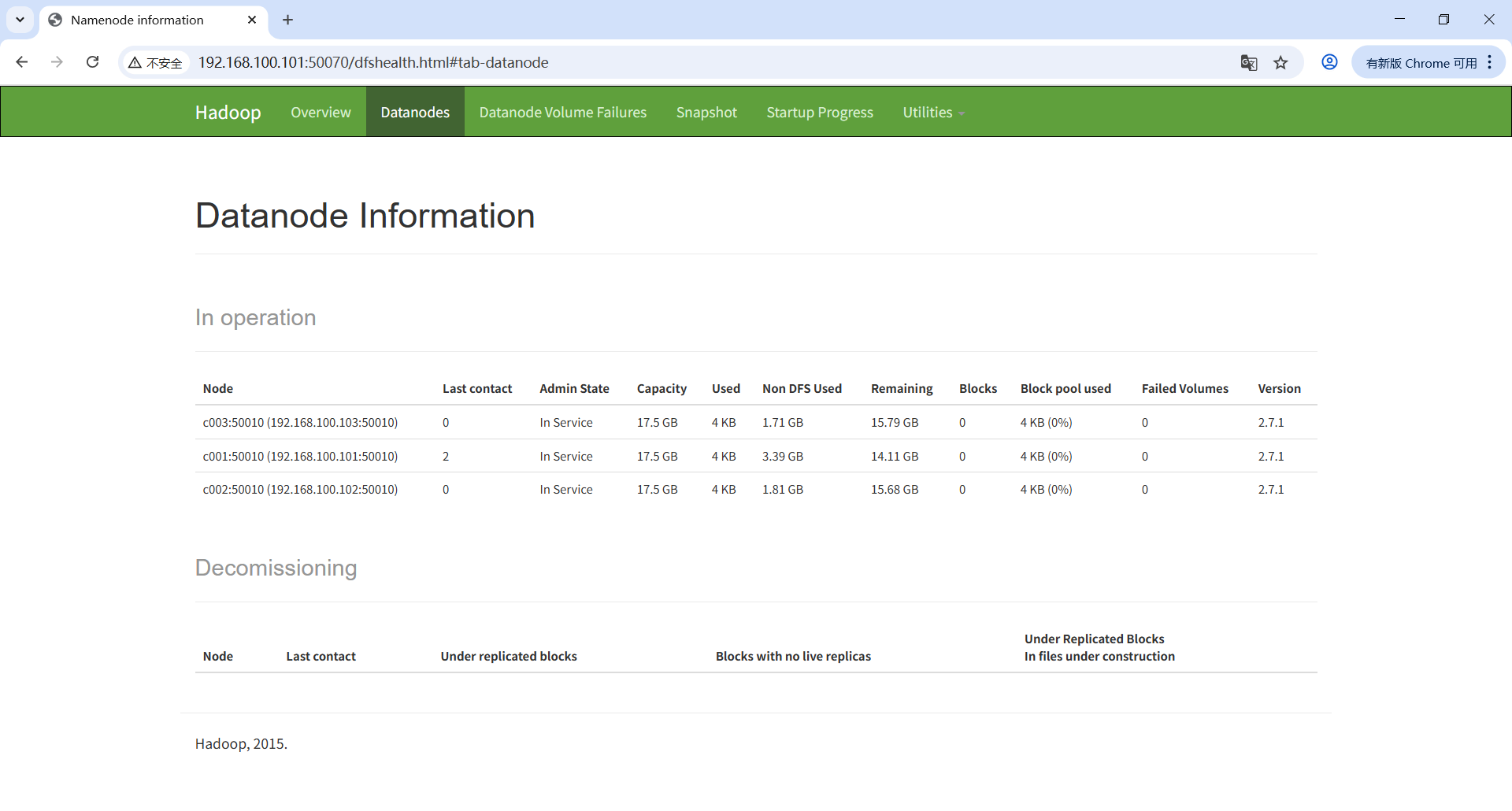The height and width of the screenshot is (811, 1512).
Task: Click the Remaining column header
Action: point(902,389)
